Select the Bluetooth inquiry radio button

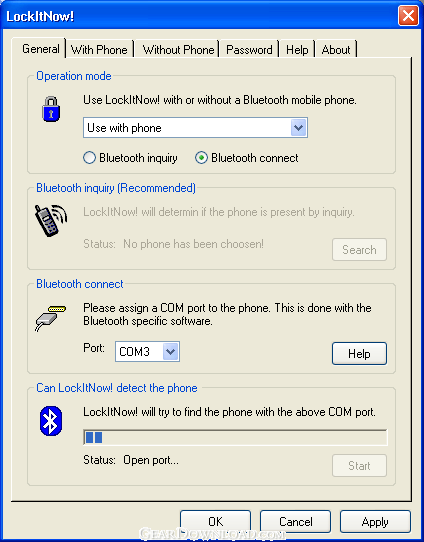(x=89, y=158)
